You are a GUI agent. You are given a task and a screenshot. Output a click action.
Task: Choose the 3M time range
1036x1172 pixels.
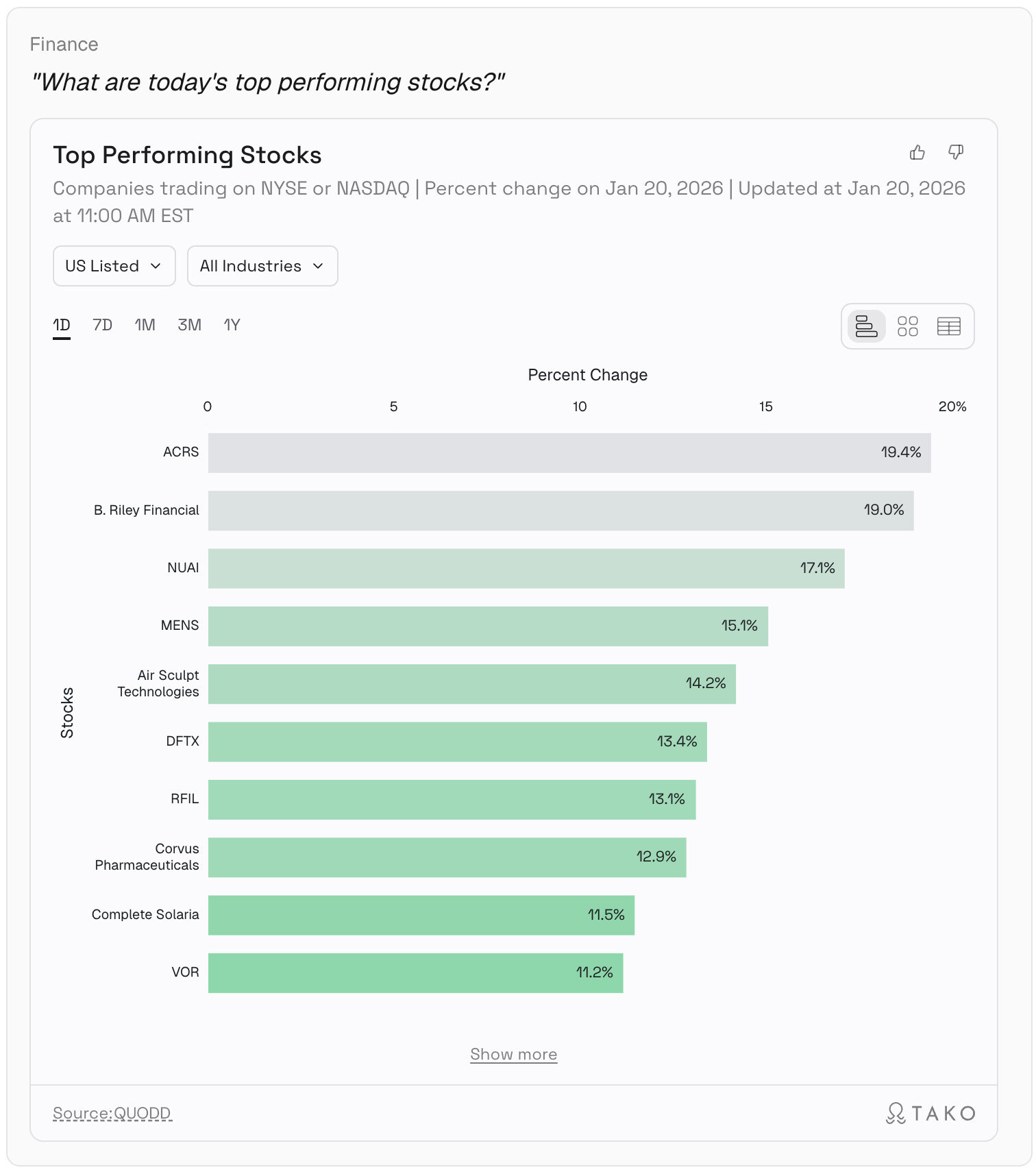tap(189, 325)
